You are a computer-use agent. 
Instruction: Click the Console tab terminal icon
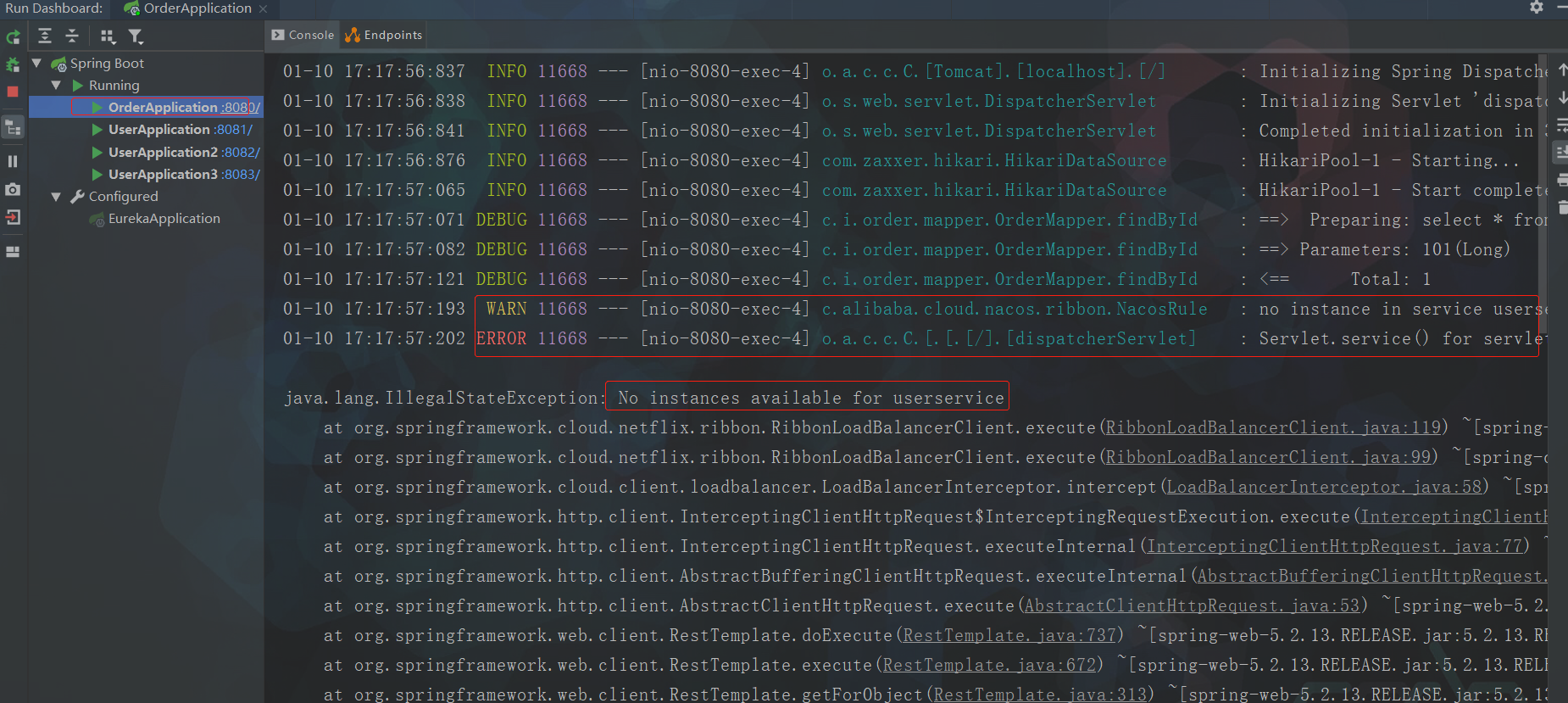pos(278,35)
